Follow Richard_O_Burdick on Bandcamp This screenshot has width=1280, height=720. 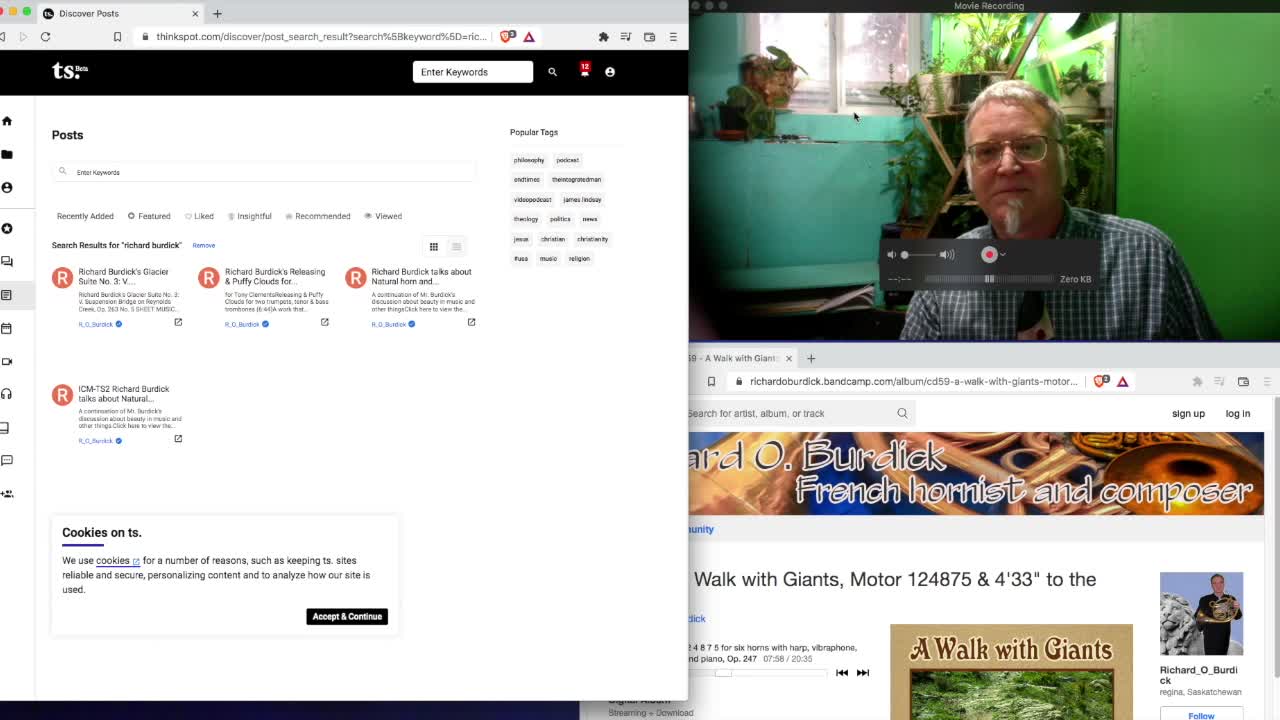tap(1201, 714)
